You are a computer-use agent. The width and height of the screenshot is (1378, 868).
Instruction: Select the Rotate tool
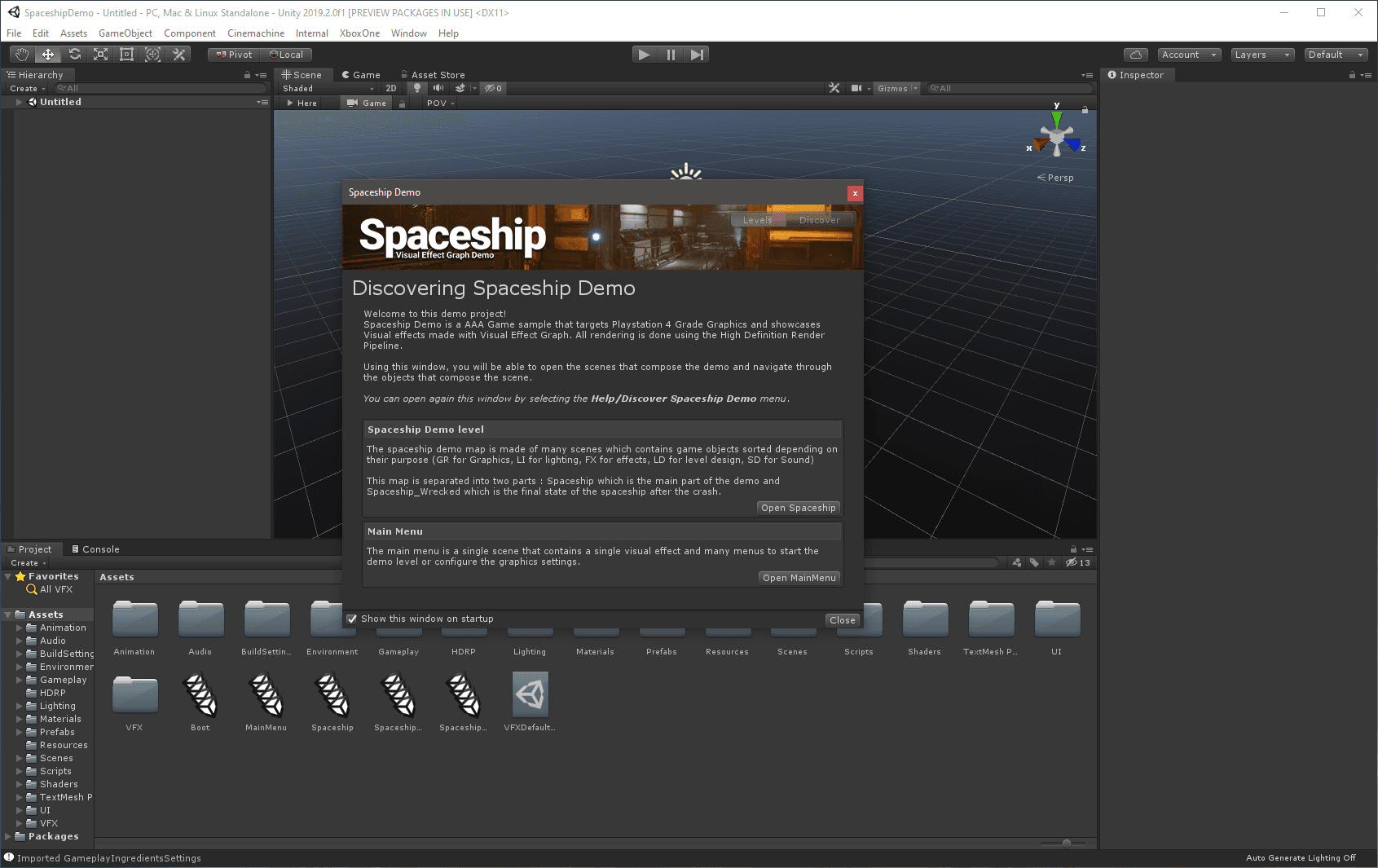pos(74,55)
